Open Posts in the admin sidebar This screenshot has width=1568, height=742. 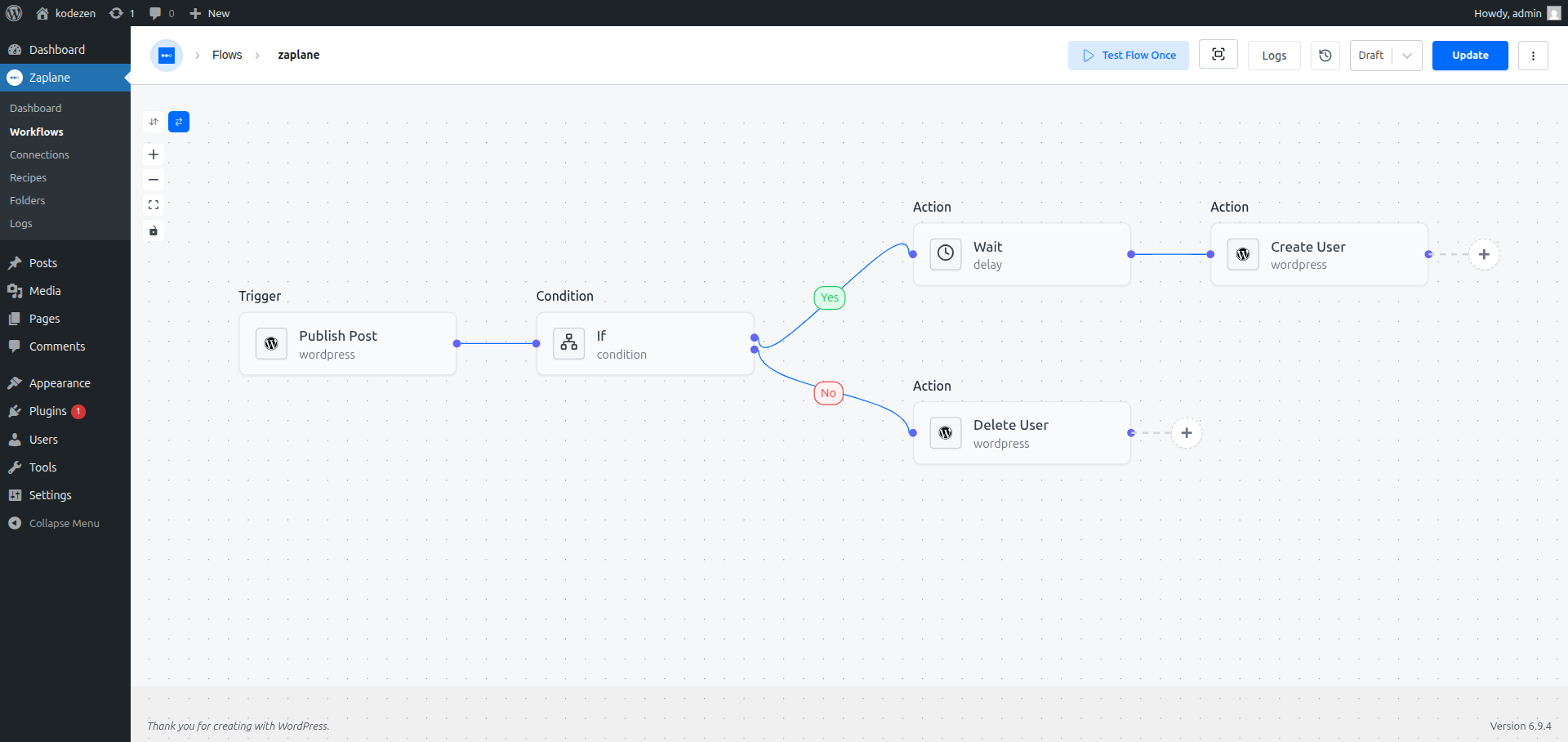(65, 263)
